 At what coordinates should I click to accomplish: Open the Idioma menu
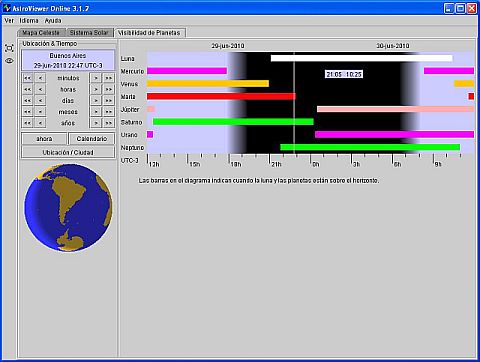coord(29,21)
